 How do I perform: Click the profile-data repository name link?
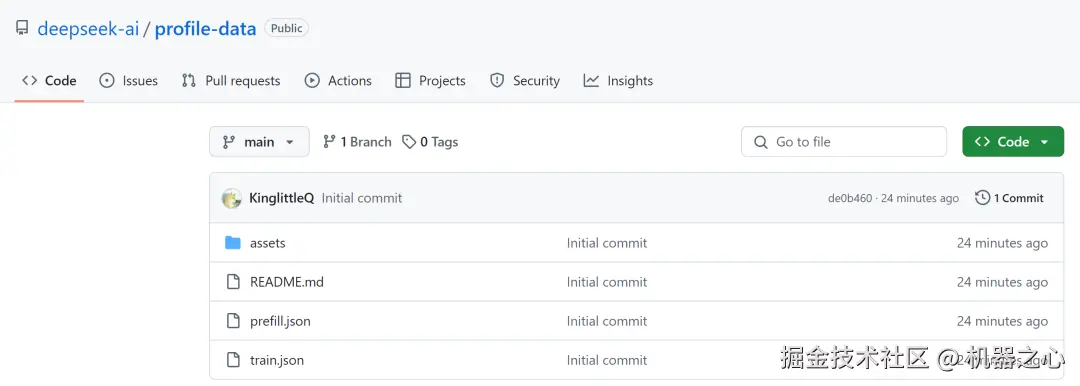tap(205, 29)
